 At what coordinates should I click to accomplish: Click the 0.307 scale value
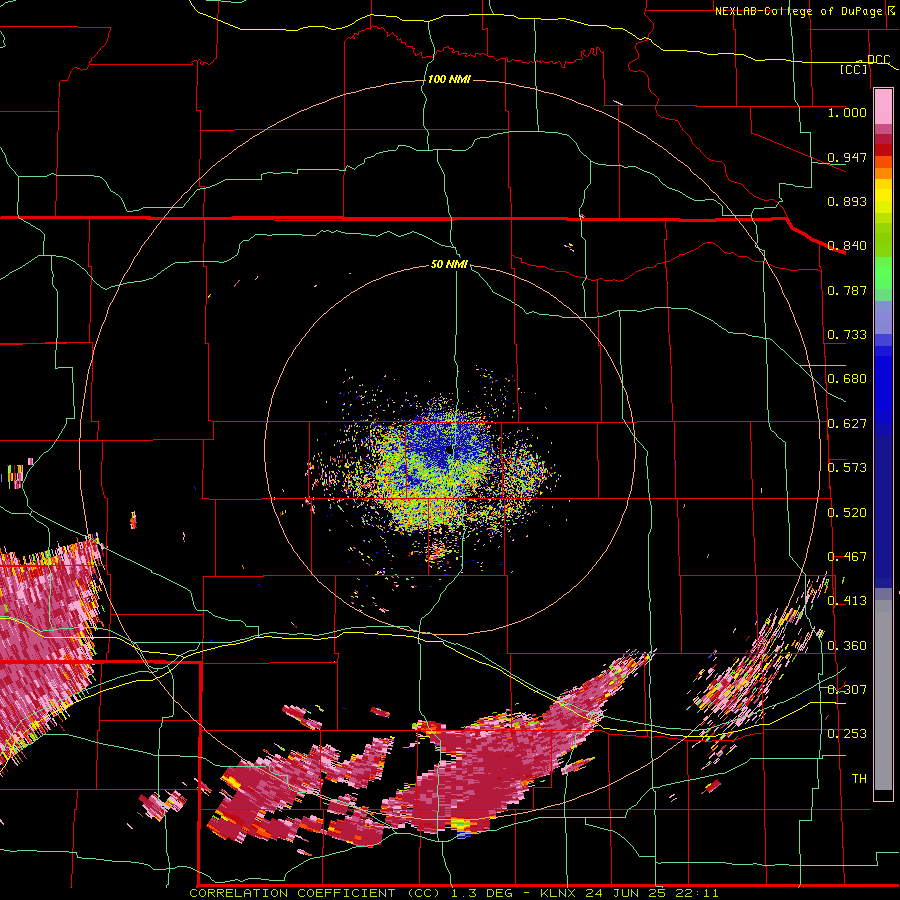[847, 690]
